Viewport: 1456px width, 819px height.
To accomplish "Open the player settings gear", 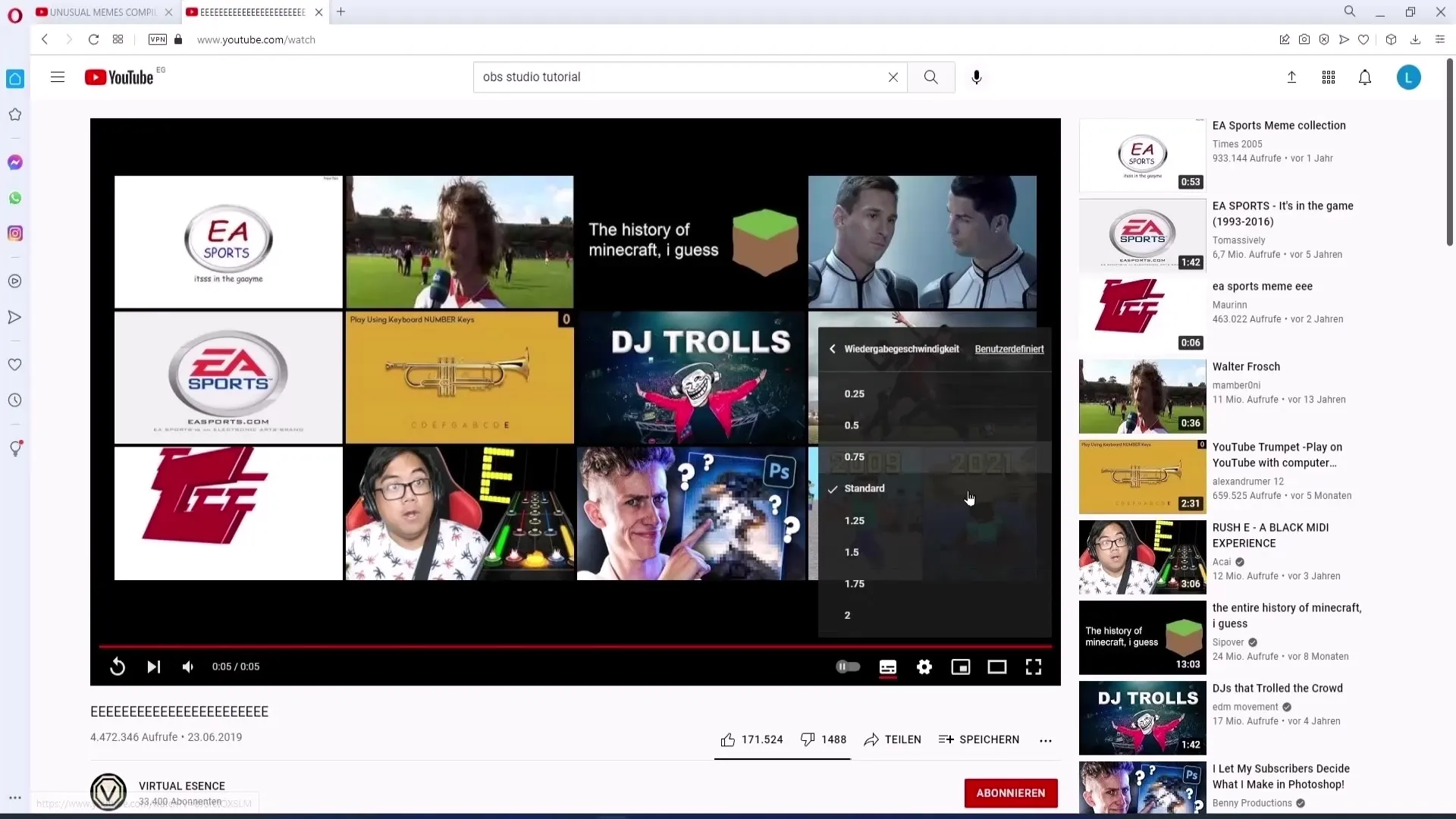I will point(924,667).
